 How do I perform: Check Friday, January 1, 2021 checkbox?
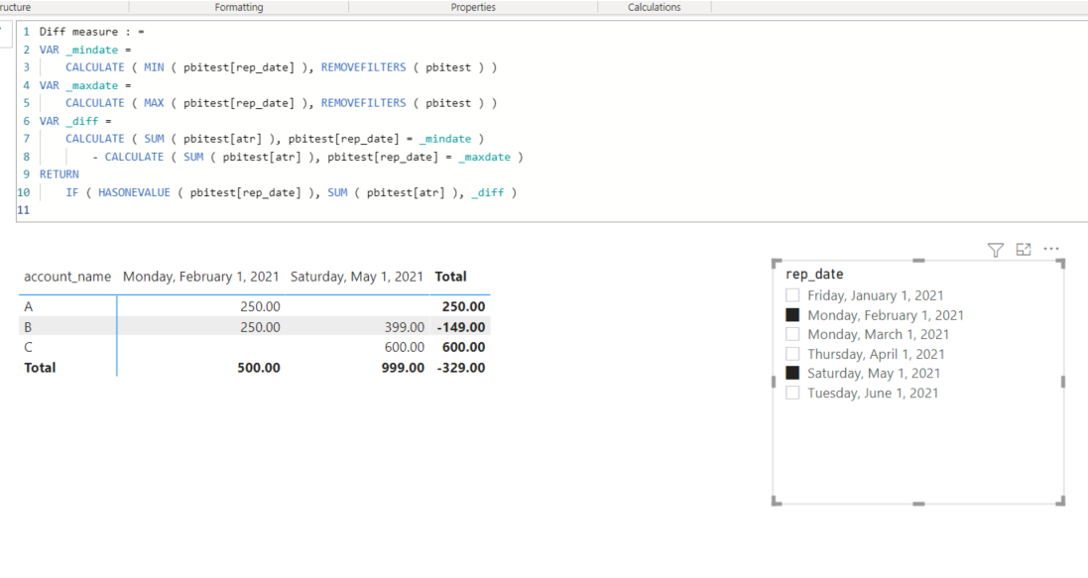click(x=792, y=296)
